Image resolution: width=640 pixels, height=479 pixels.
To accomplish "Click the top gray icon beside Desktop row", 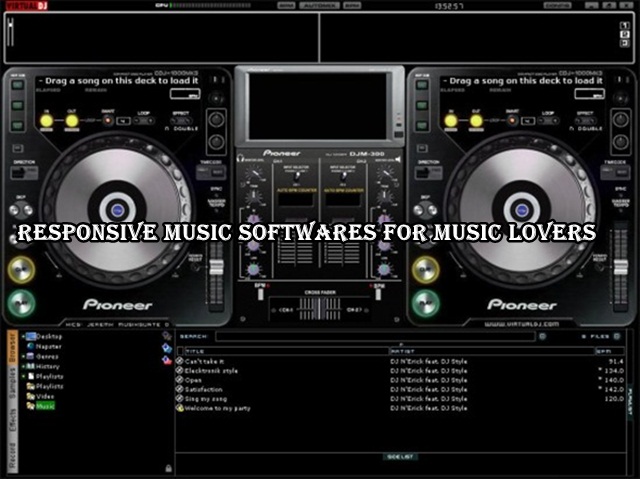I will click(x=167, y=336).
